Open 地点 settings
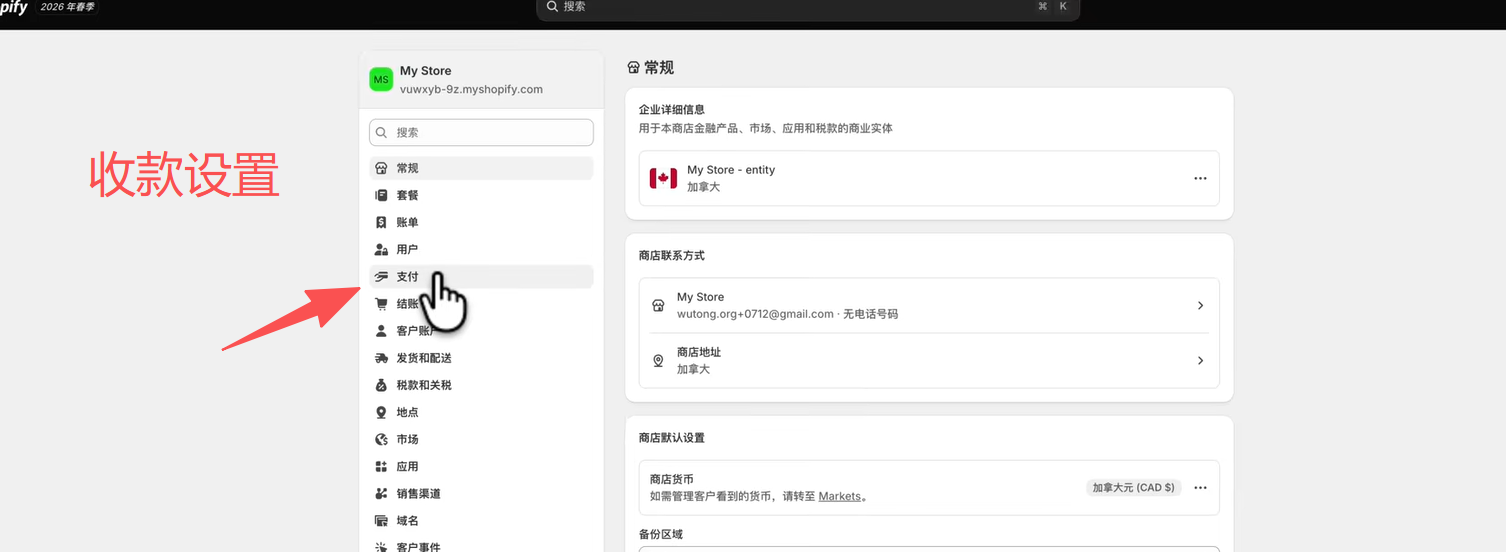The width and height of the screenshot is (1506, 552). tap(481, 412)
